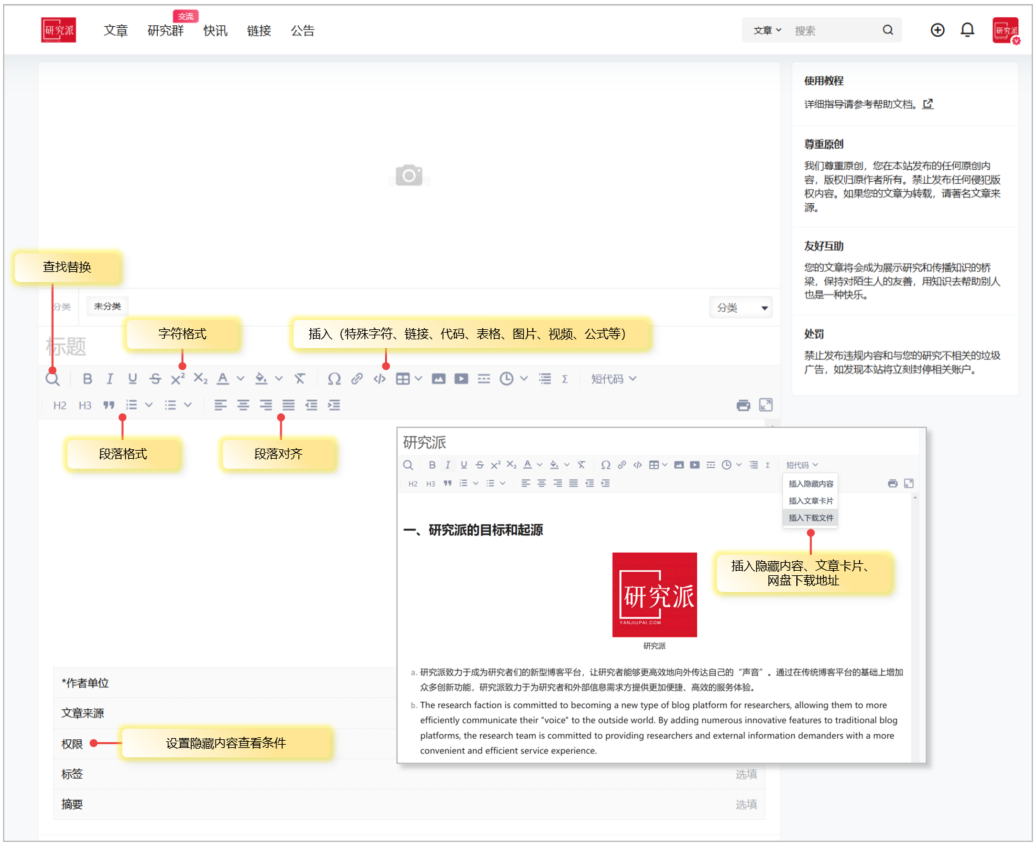Apply superscript in main editor toolbar
The image size is (1034, 845).
178,379
